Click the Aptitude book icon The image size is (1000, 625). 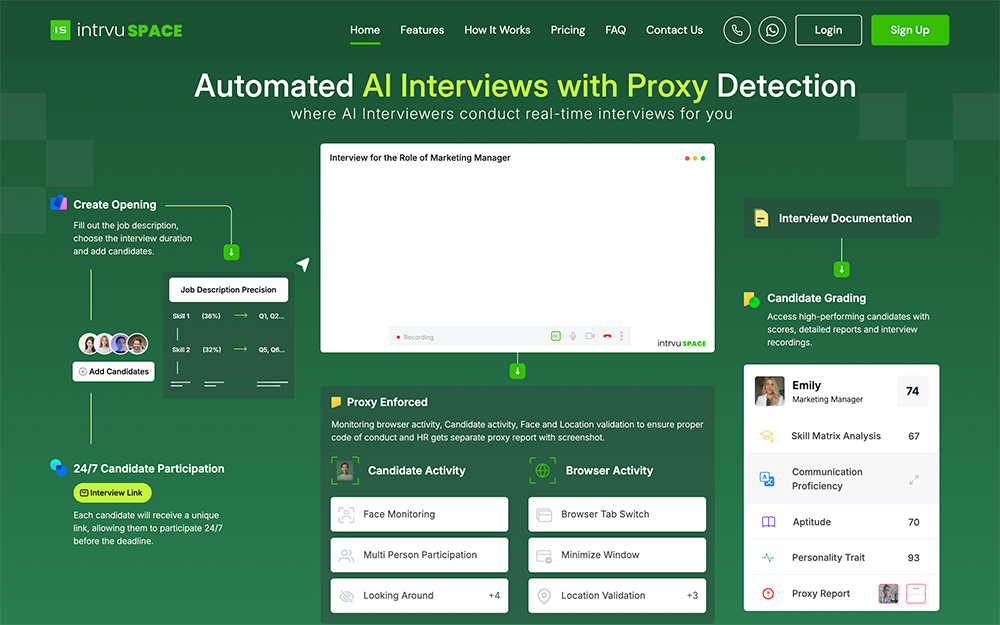768,522
